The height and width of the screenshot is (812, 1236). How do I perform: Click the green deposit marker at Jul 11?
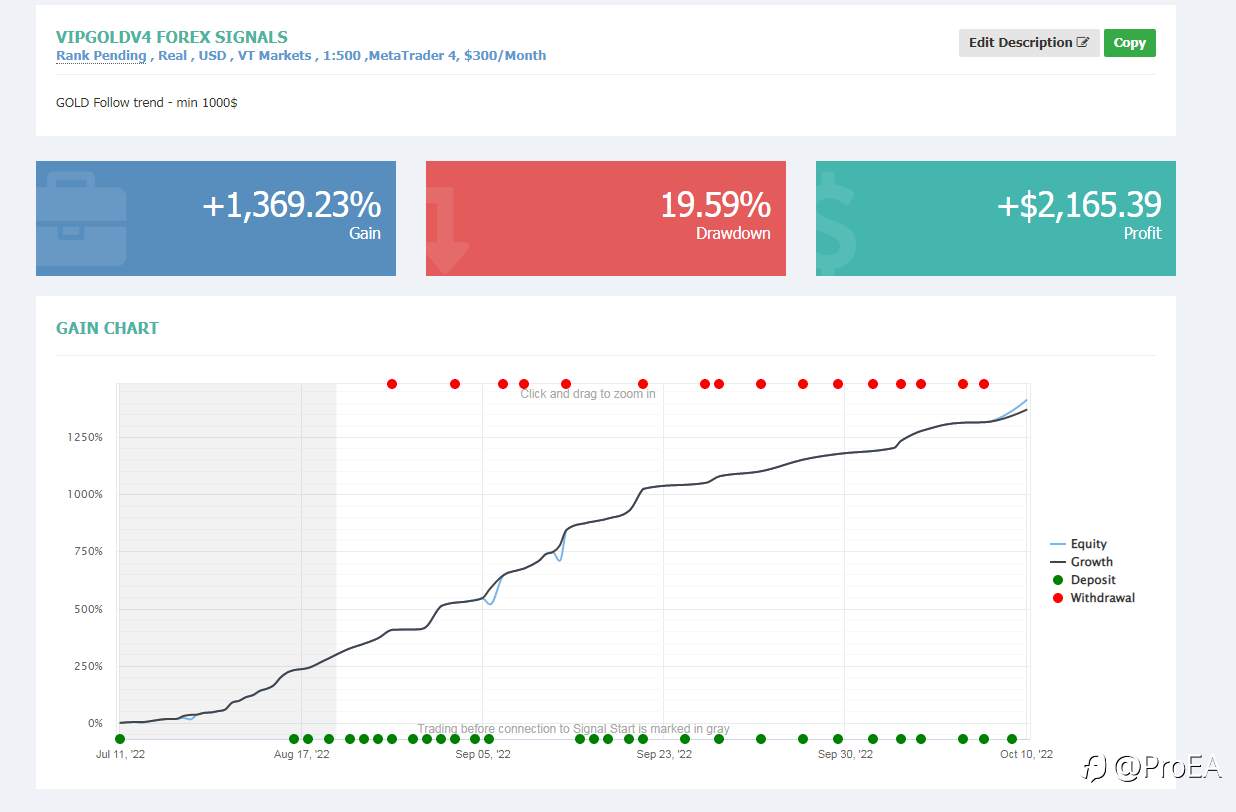[120, 739]
